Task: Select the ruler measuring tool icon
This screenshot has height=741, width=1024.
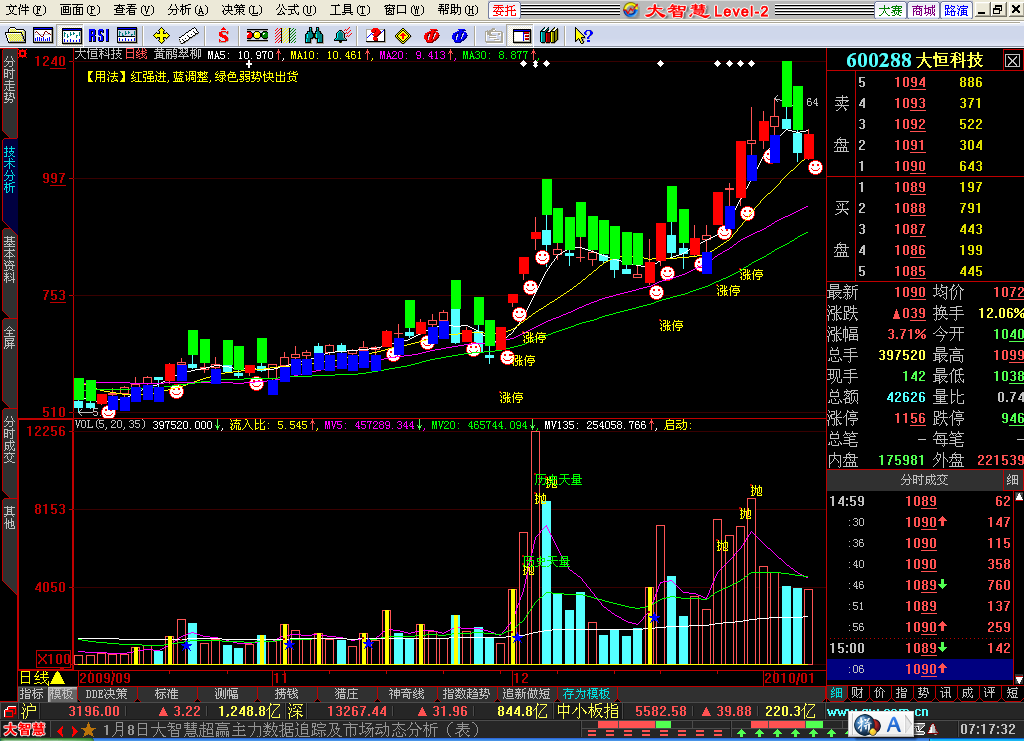Action: (186, 36)
